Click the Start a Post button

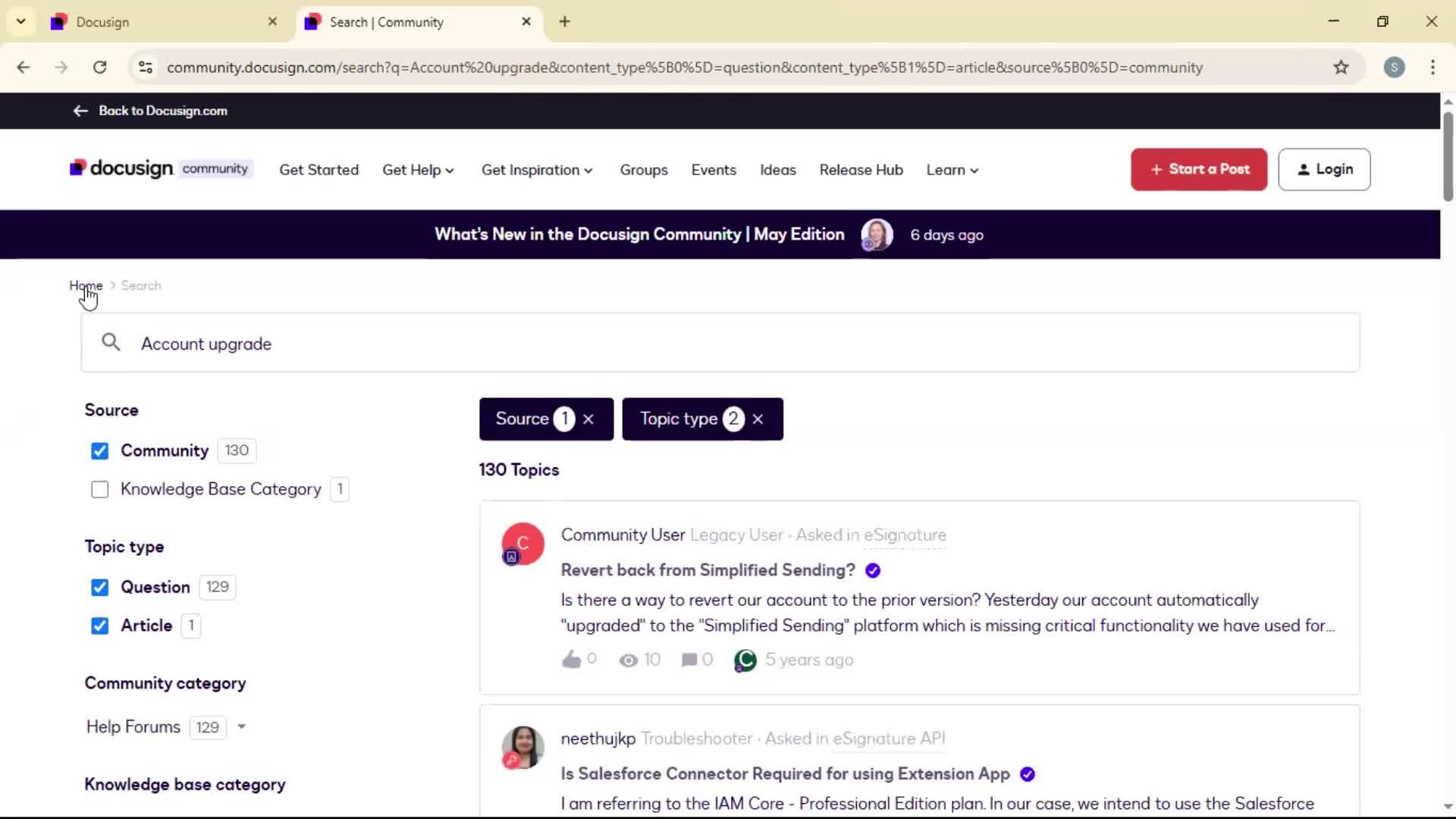tap(1199, 169)
